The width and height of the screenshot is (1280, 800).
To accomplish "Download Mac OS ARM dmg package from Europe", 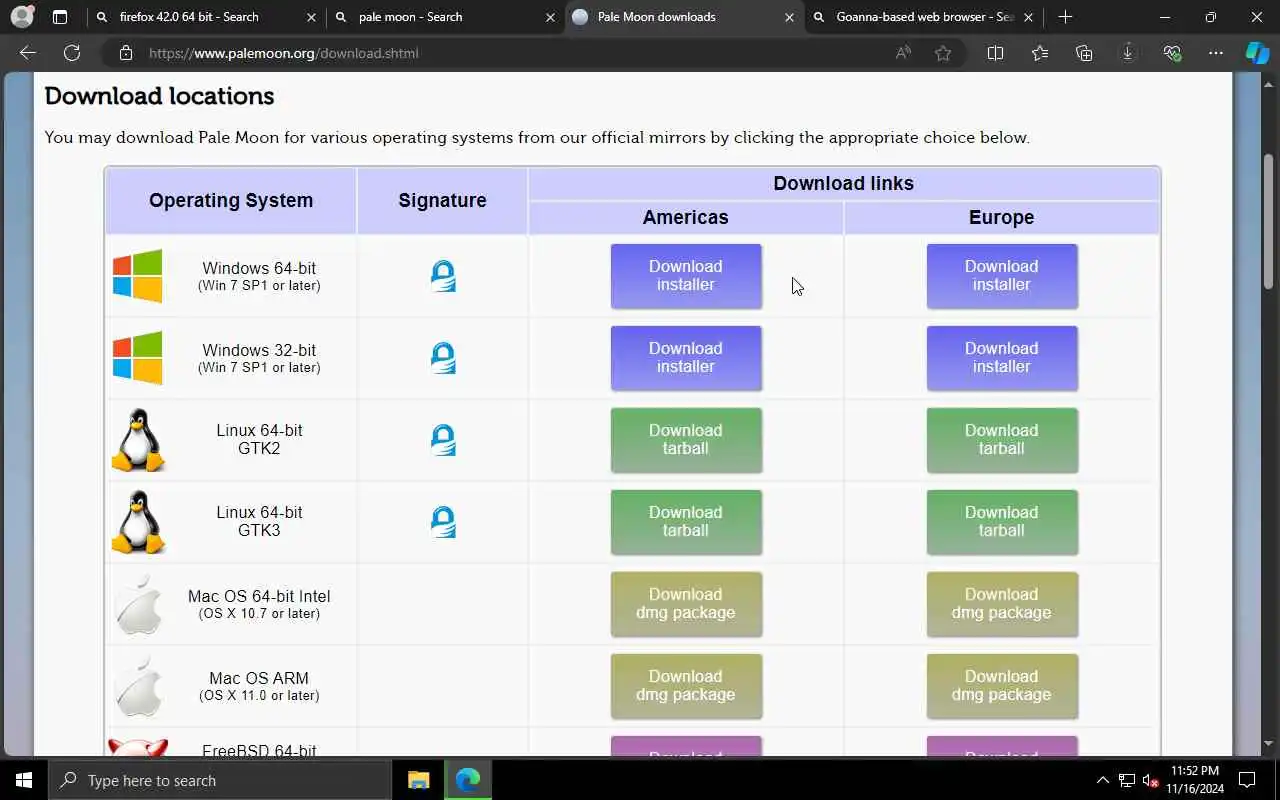I will click(1002, 686).
